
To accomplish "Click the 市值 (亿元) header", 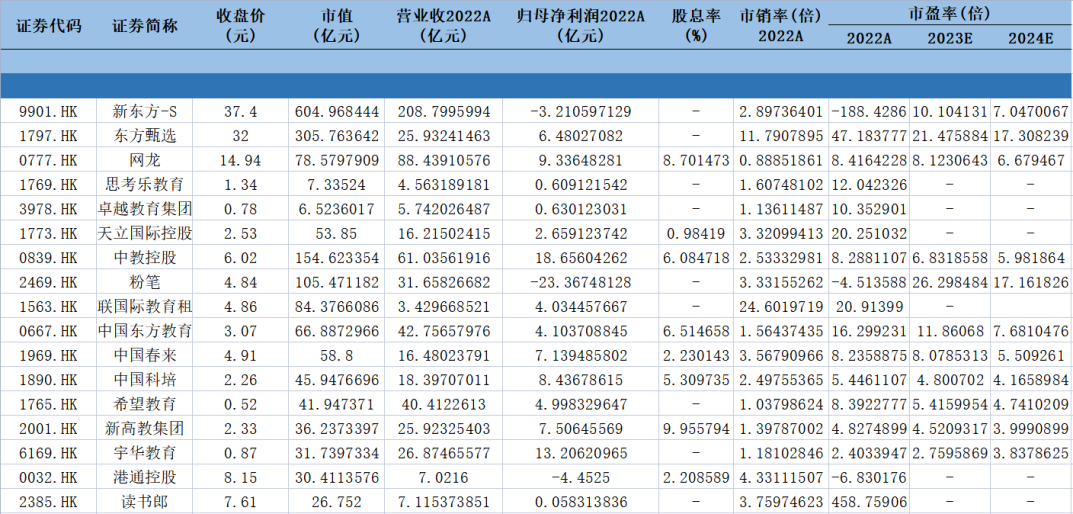I will tap(336, 25).
